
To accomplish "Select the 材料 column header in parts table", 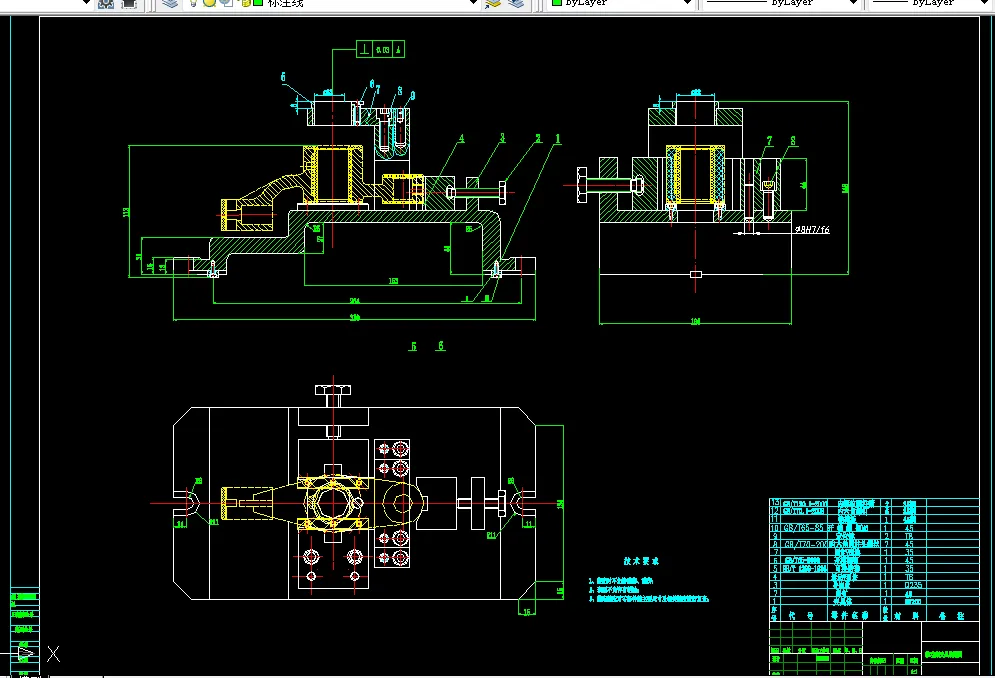I will (907, 615).
